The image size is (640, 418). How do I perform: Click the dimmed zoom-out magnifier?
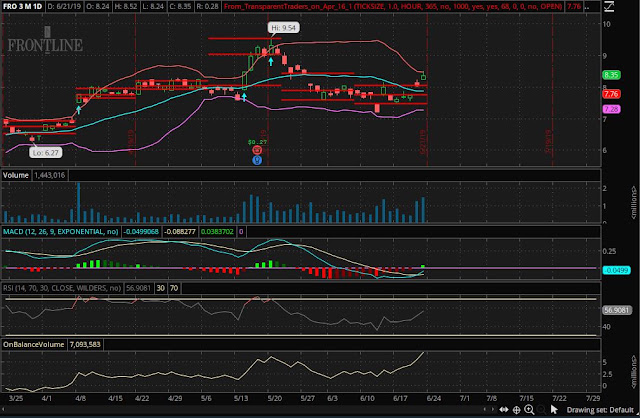coord(541,409)
